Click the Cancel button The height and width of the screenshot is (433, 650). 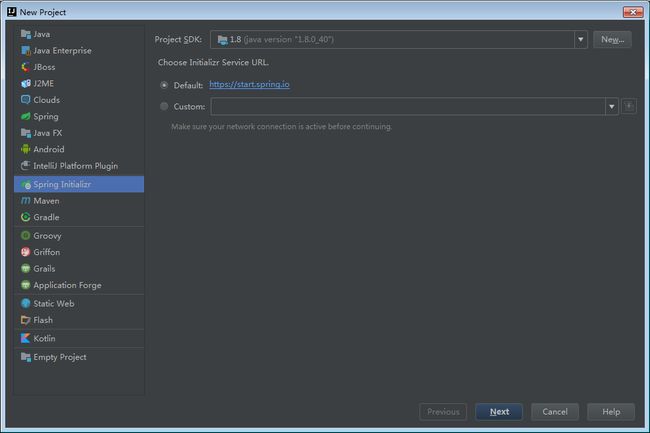coord(555,411)
